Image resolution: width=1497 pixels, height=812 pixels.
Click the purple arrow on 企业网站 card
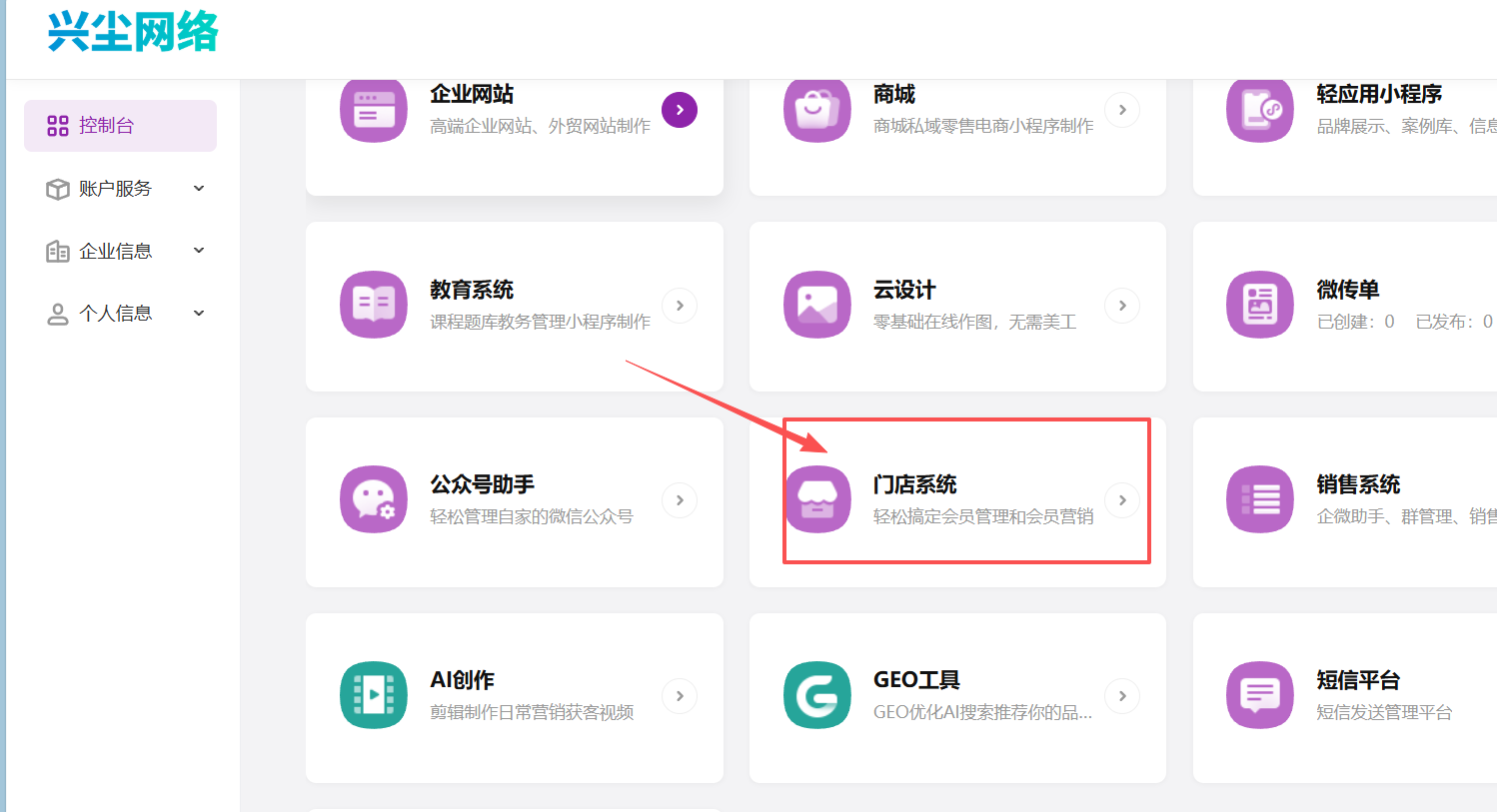680,110
